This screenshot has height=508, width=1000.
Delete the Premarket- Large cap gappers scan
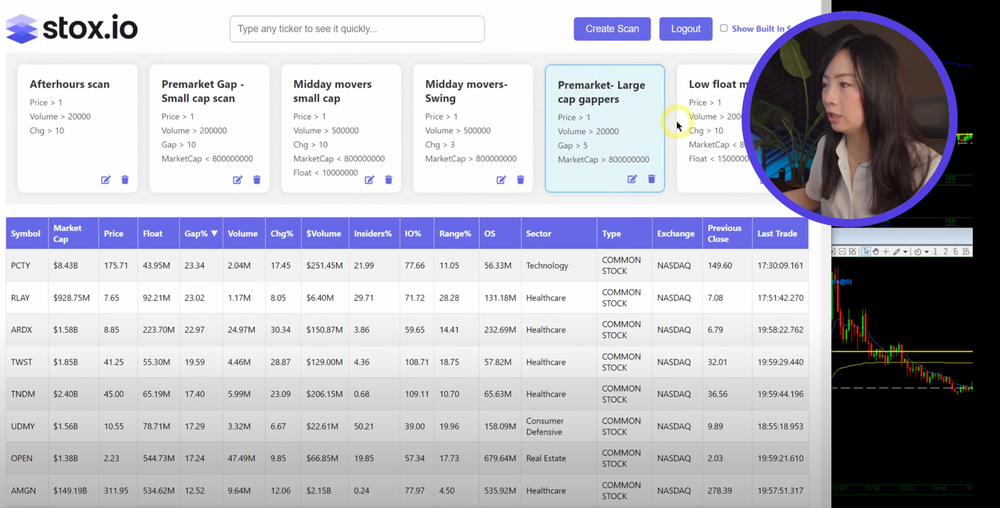coord(652,179)
